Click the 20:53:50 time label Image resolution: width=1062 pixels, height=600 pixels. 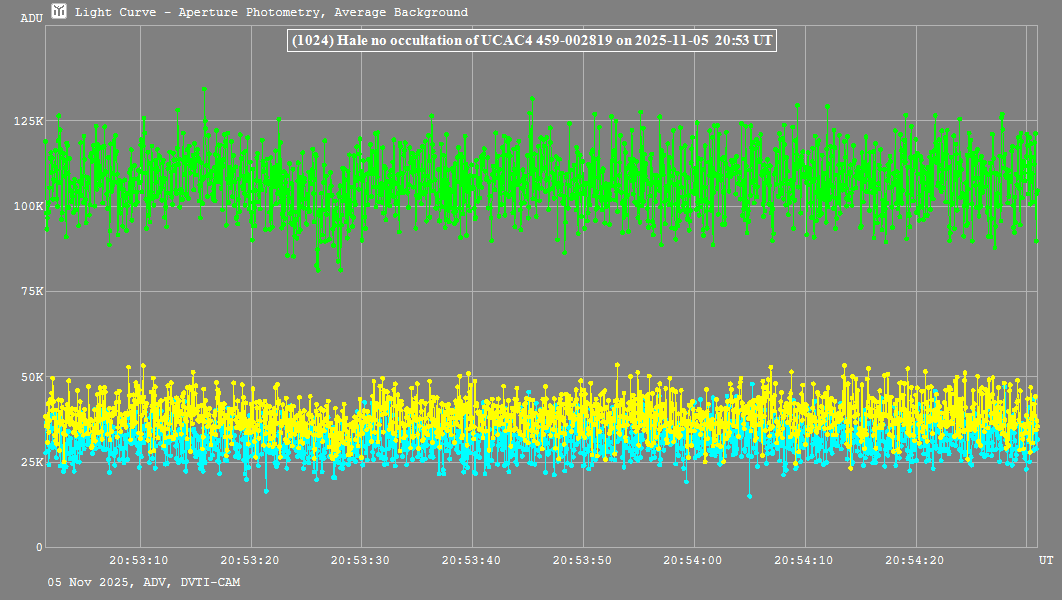point(583,561)
